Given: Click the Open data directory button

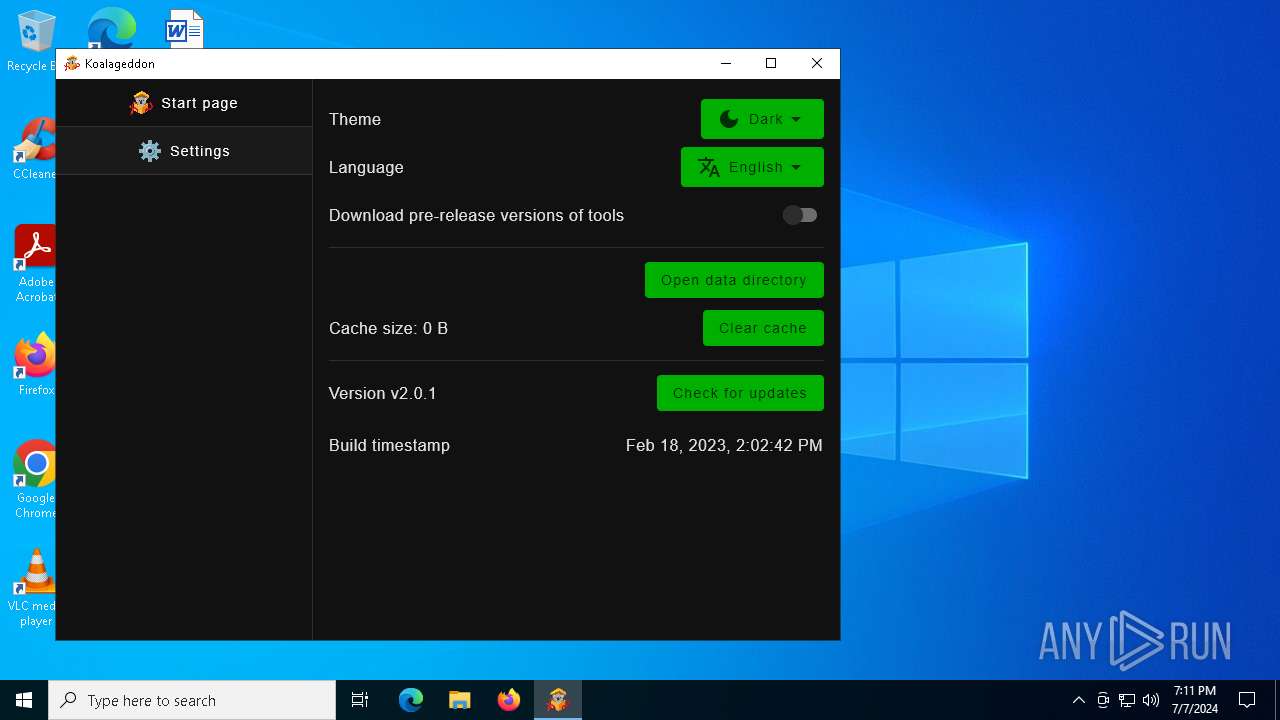Looking at the screenshot, I should click(x=734, y=280).
